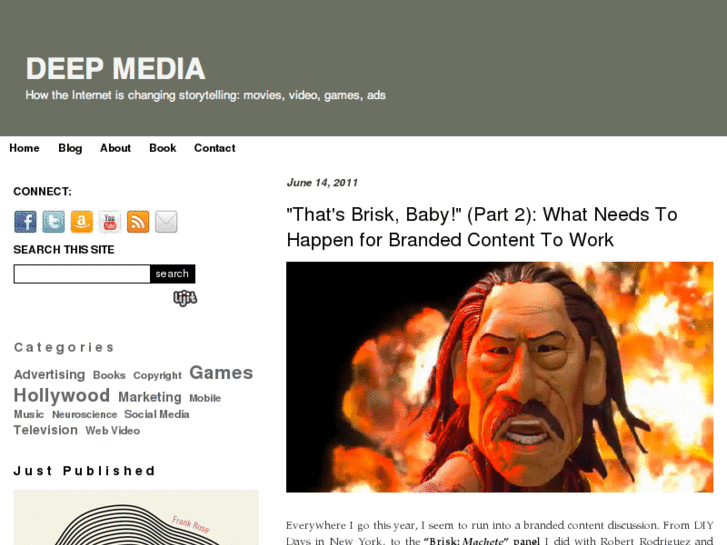Open the About menu item
This screenshot has height=545, width=727.
point(115,148)
